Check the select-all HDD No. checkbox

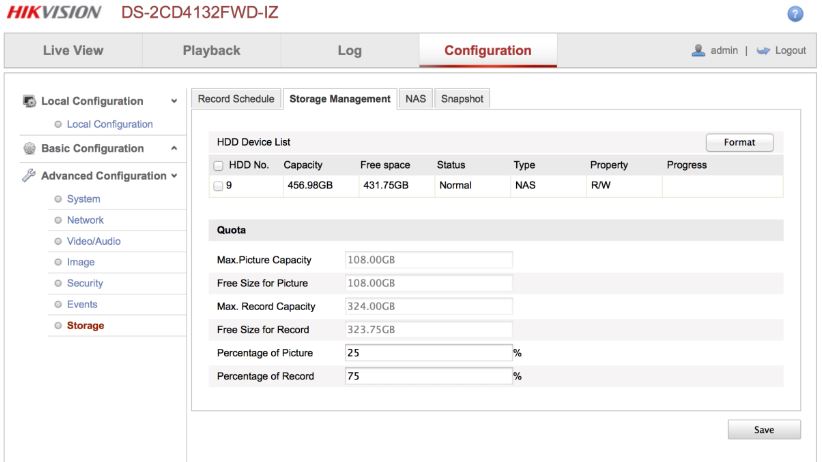(x=219, y=165)
